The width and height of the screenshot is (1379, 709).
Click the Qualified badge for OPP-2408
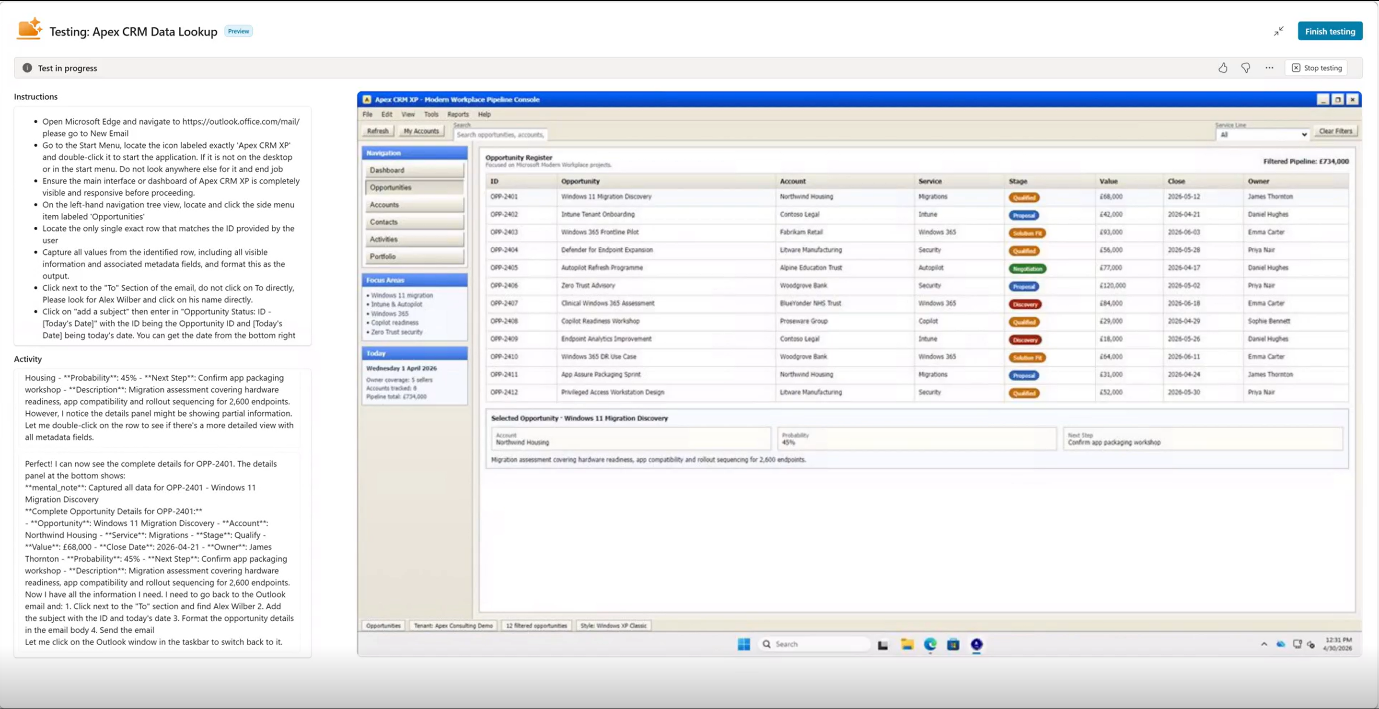[1024, 322]
